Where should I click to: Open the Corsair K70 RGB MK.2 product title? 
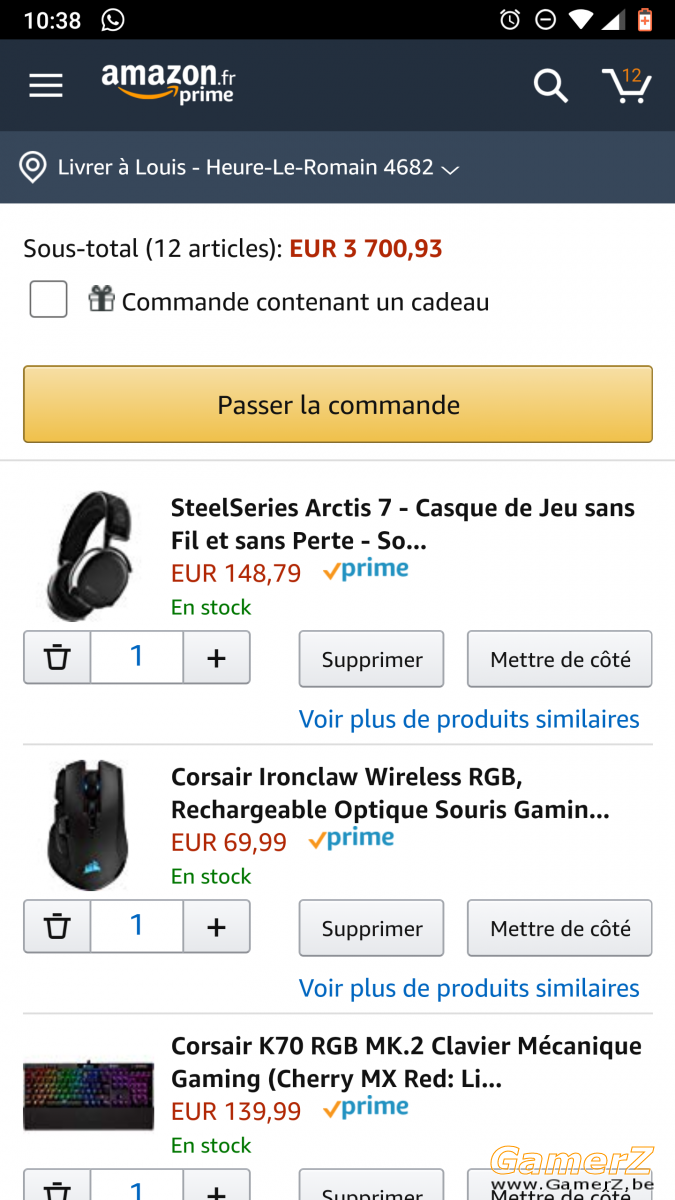coord(406,1062)
